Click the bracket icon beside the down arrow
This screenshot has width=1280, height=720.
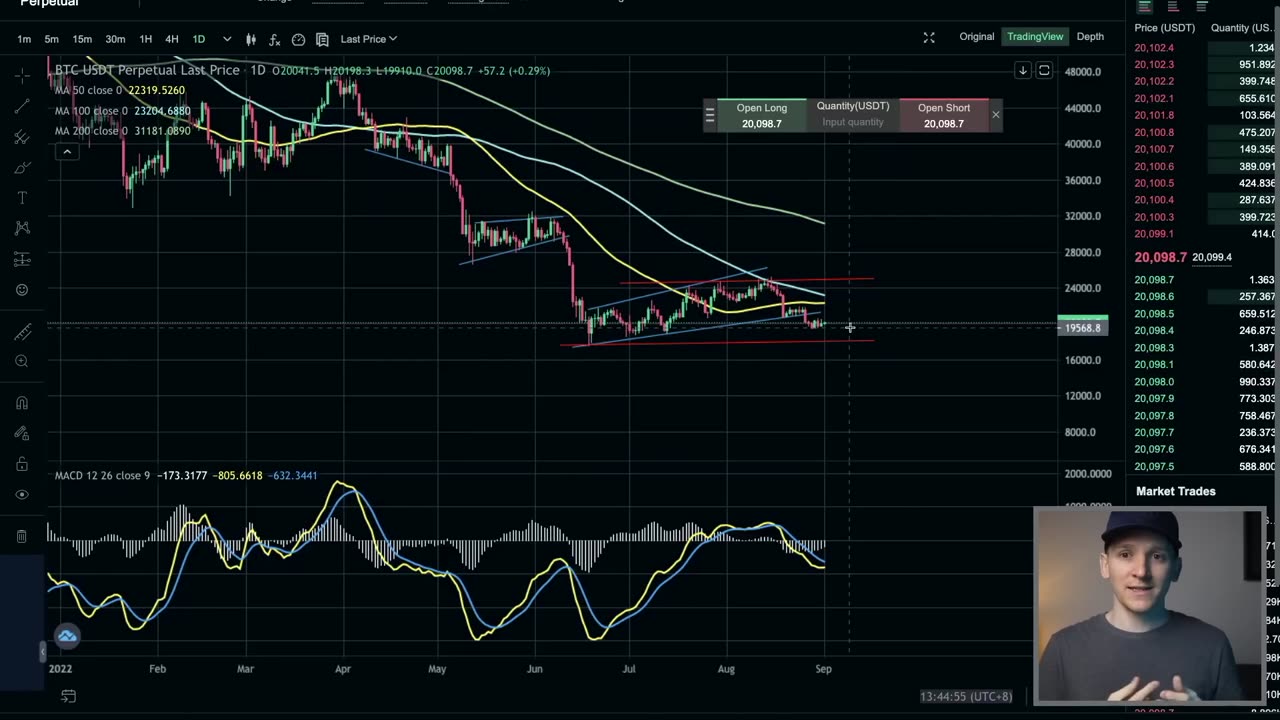[1044, 70]
